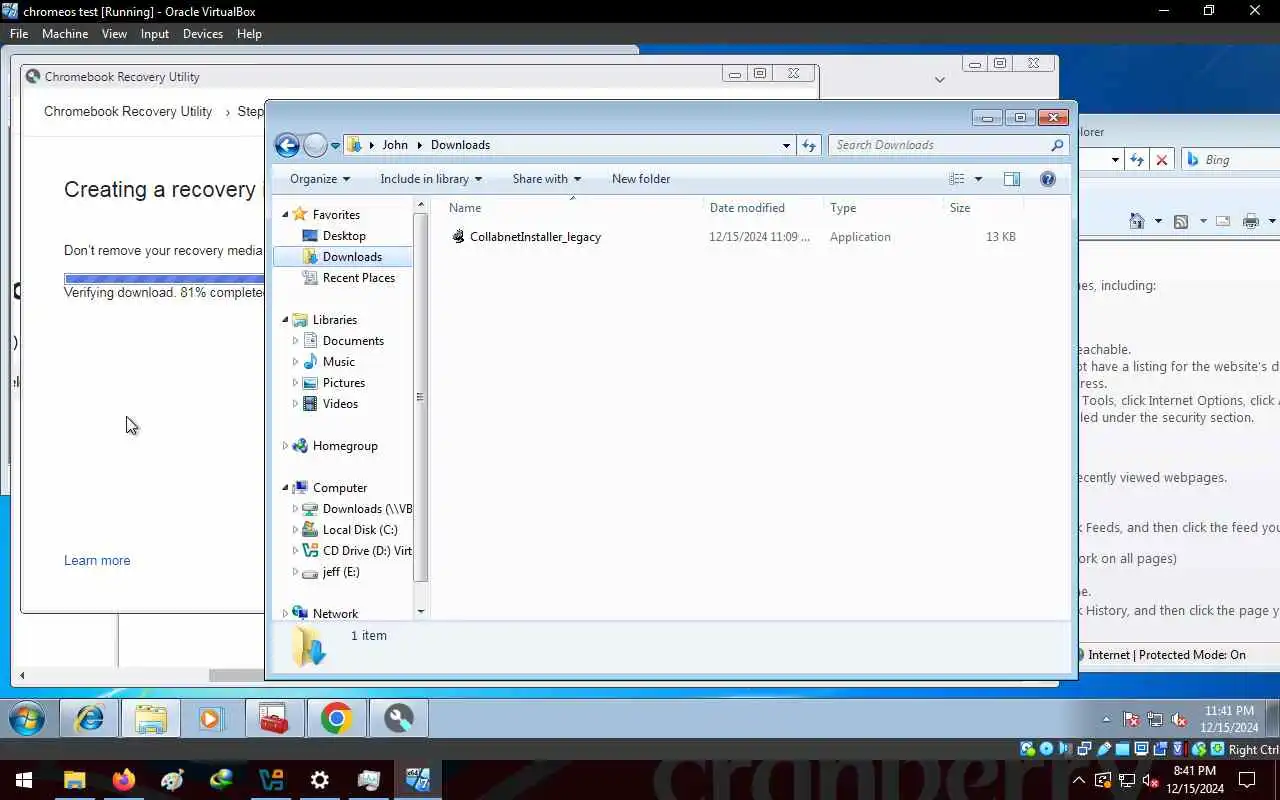Open the view options dropdown arrow
The image size is (1280, 800).
click(x=978, y=179)
